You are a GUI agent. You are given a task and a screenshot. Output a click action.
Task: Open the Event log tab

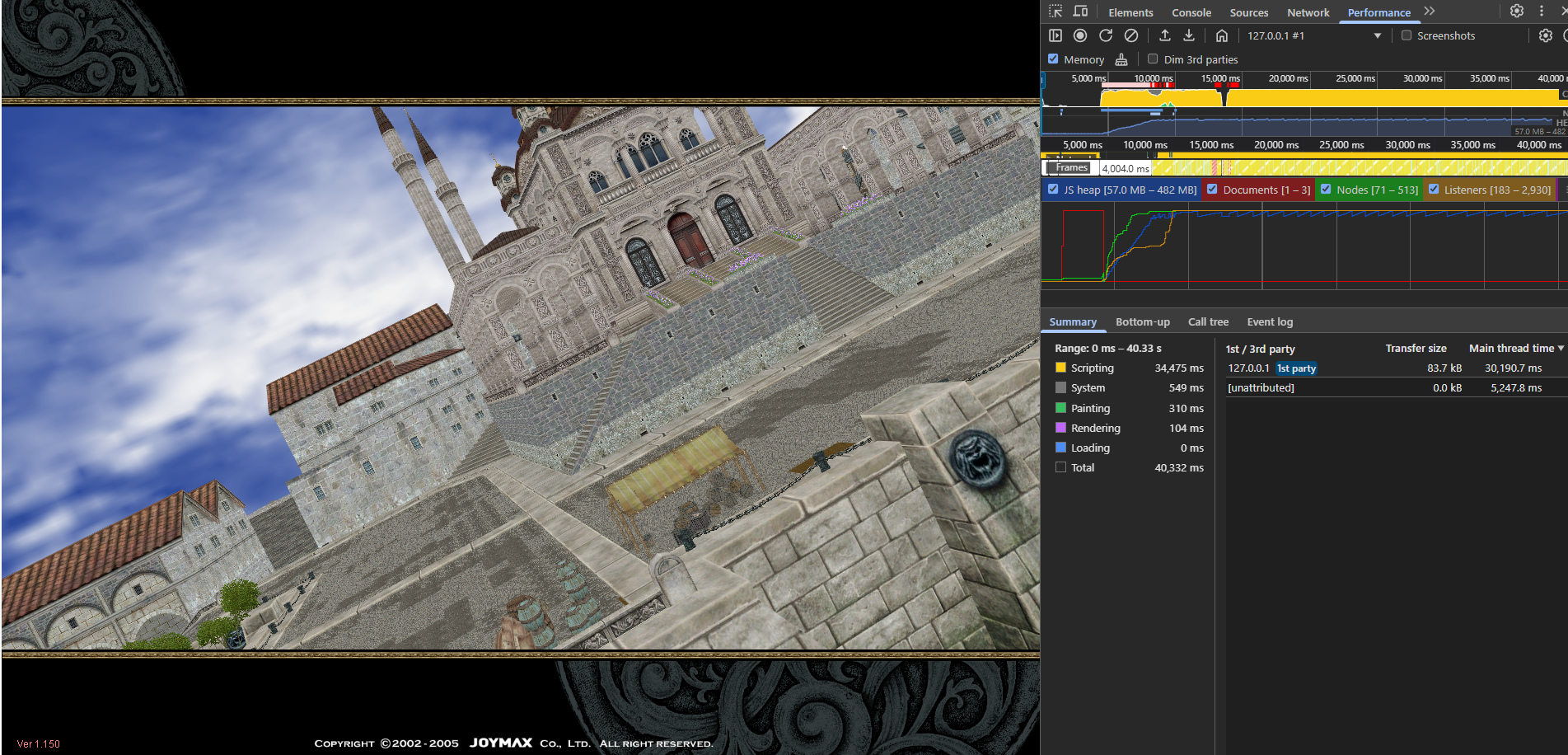(1270, 321)
